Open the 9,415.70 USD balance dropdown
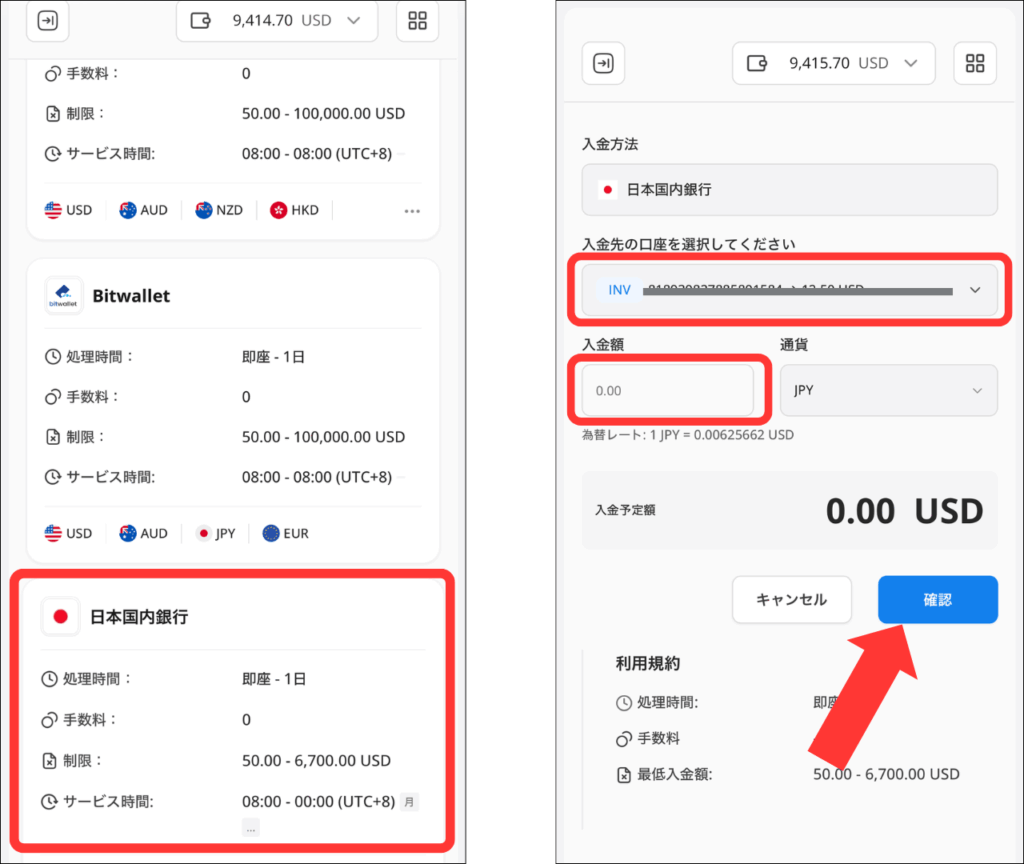The width and height of the screenshot is (1024, 864). coord(833,63)
